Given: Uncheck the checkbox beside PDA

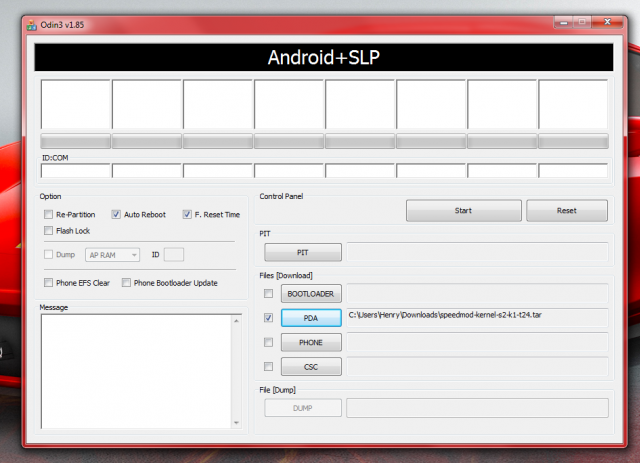Looking at the screenshot, I should click(x=269, y=318).
